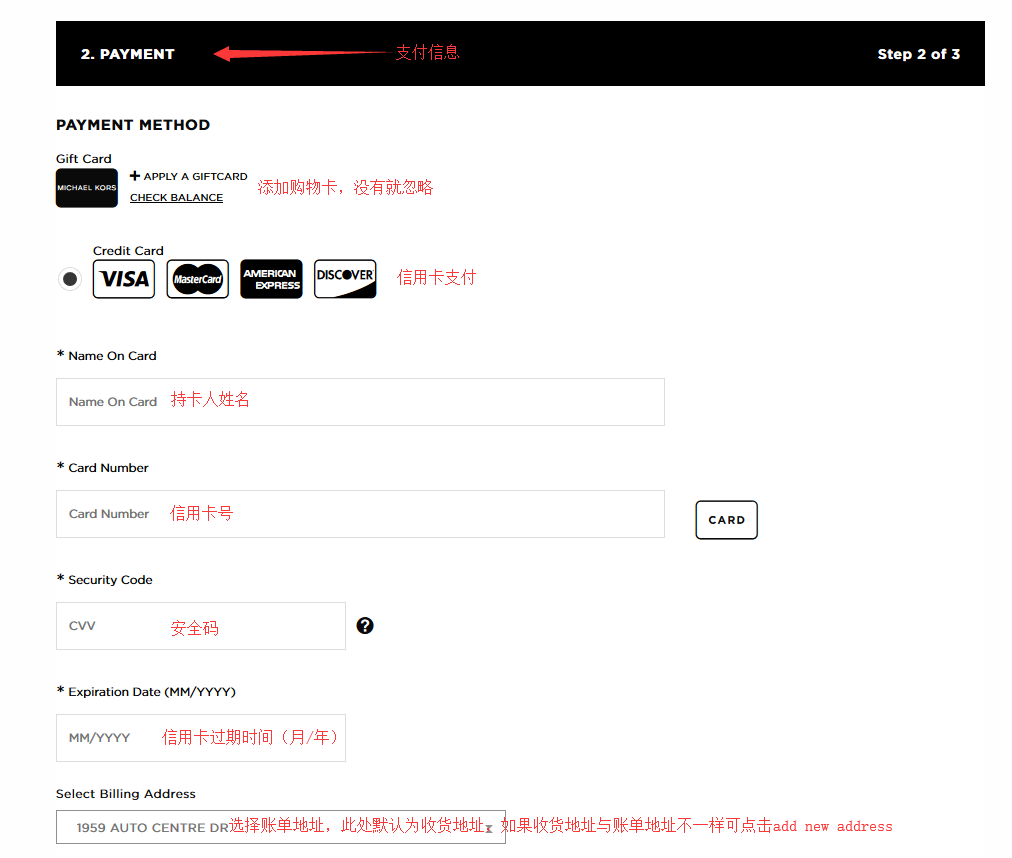The image size is (1012, 858).
Task: Click the Step 2 of 3 indicator
Action: [x=918, y=54]
